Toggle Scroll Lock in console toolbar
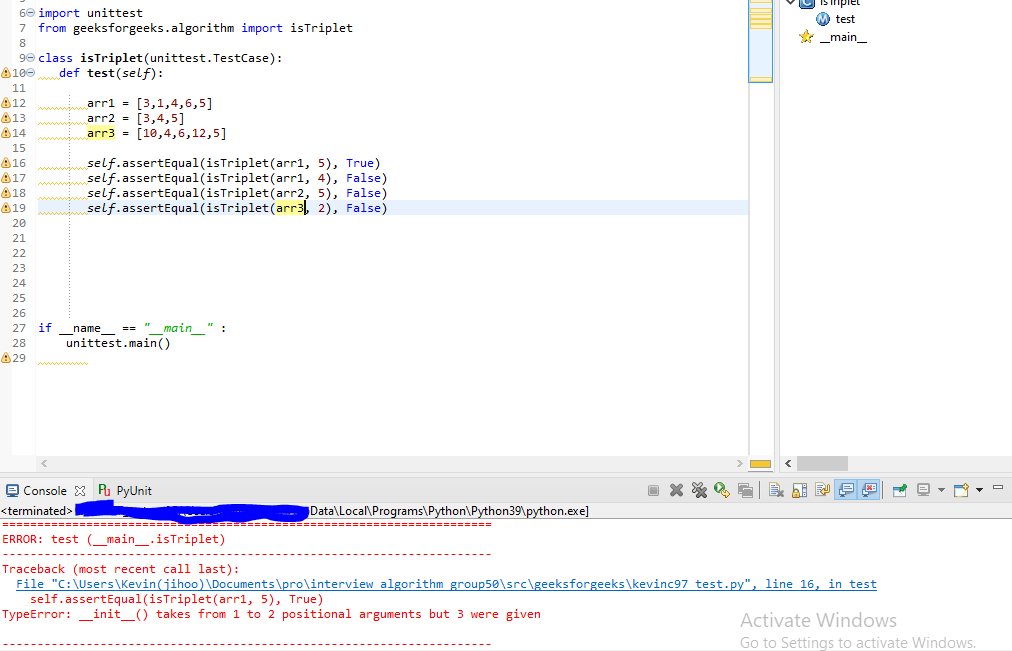Image resolution: width=1012 pixels, height=651 pixels. pyautogui.click(x=799, y=490)
